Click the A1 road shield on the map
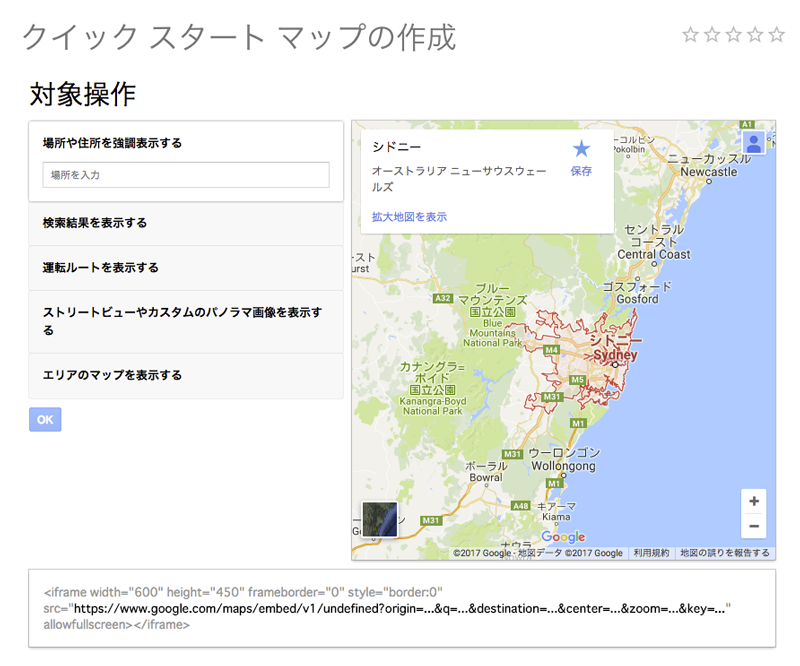800x666 pixels. pyautogui.click(x=747, y=125)
